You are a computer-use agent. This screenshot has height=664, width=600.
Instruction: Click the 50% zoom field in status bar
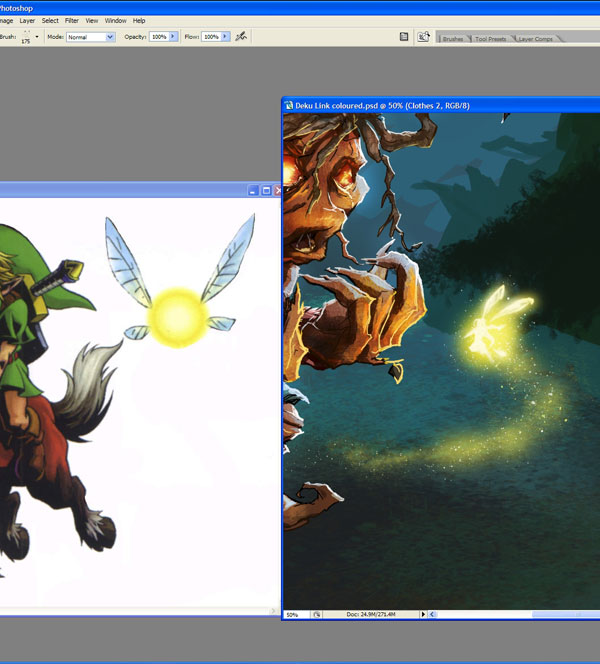[x=297, y=614]
